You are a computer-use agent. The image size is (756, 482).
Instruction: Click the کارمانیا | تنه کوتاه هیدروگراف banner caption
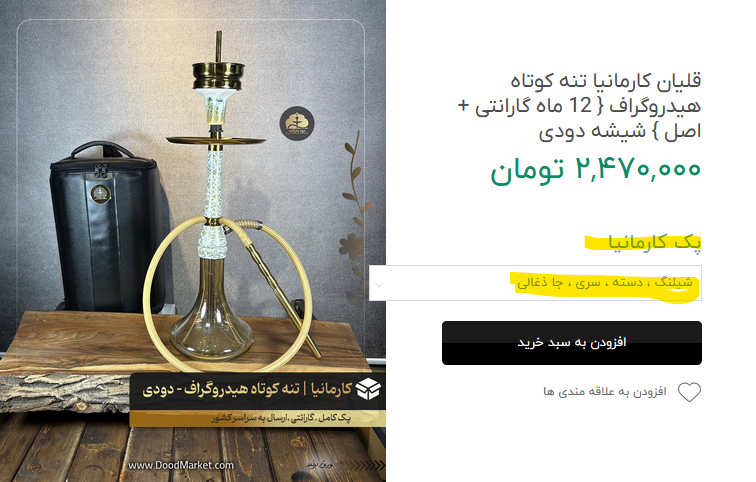tap(247, 389)
